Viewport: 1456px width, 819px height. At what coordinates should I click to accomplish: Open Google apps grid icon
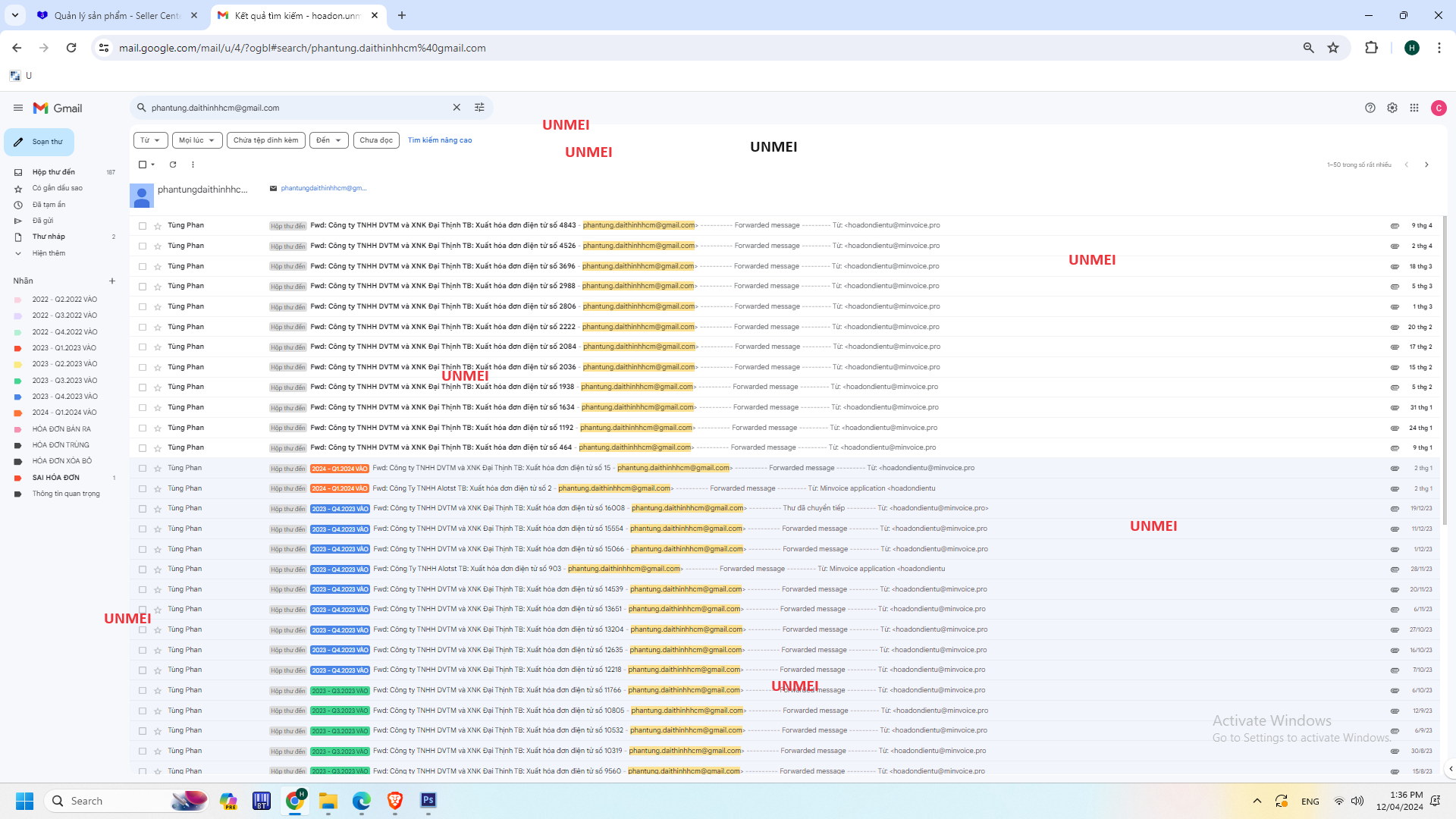coord(1414,108)
